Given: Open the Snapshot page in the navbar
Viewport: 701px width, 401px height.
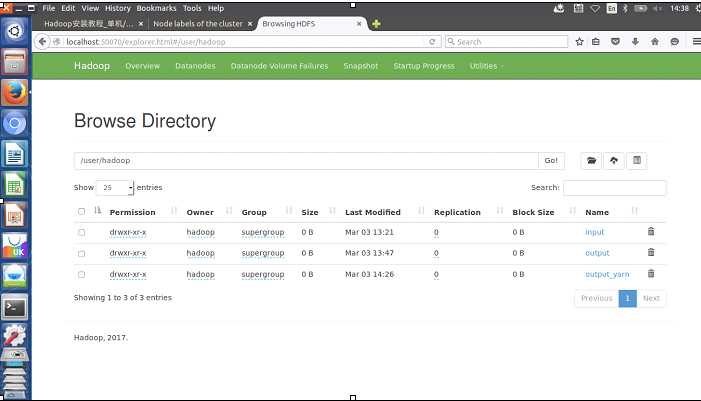Looking at the screenshot, I should coord(361,66).
